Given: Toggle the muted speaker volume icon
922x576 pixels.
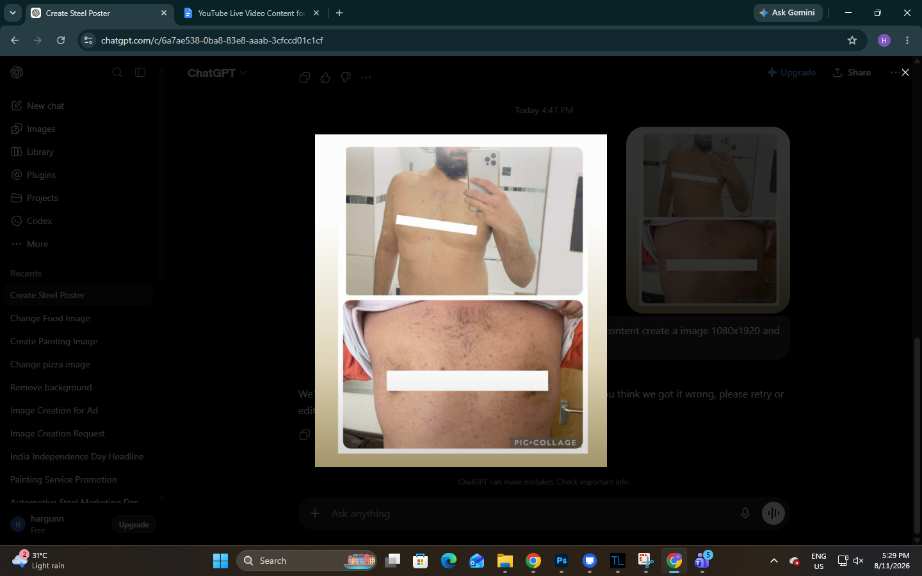Looking at the screenshot, I should click(858, 561).
